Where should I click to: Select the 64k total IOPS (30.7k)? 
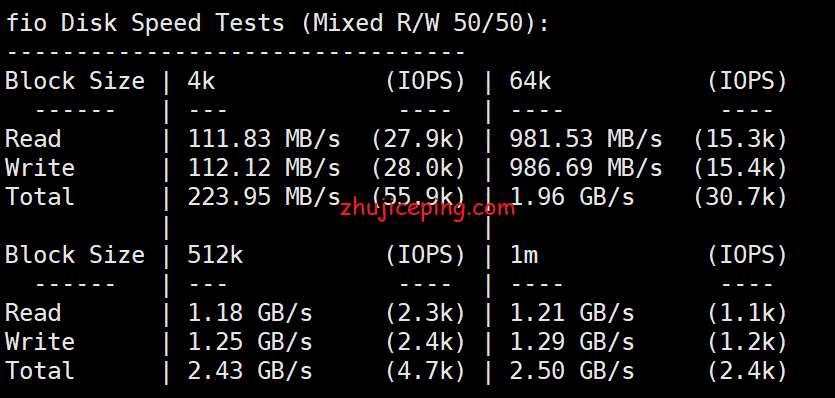tap(741, 197)
